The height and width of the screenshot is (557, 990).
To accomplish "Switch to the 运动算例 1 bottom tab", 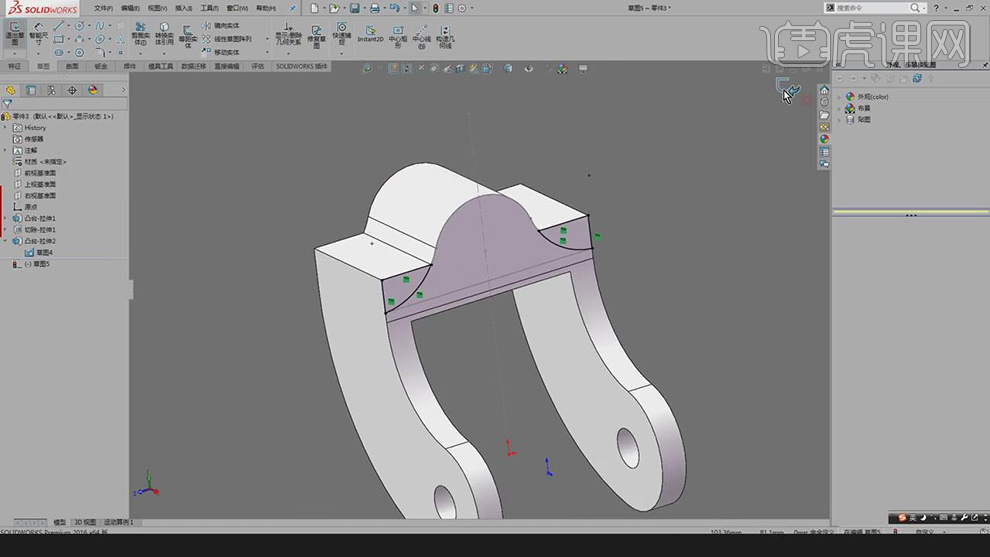I will (x=119, y=522).
